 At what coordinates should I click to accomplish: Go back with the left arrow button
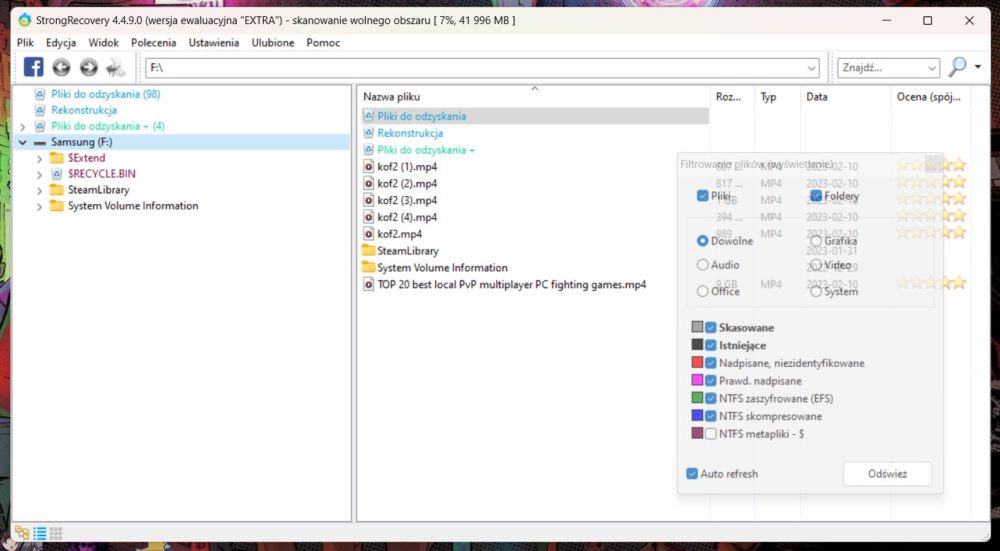tap(61, 67)
